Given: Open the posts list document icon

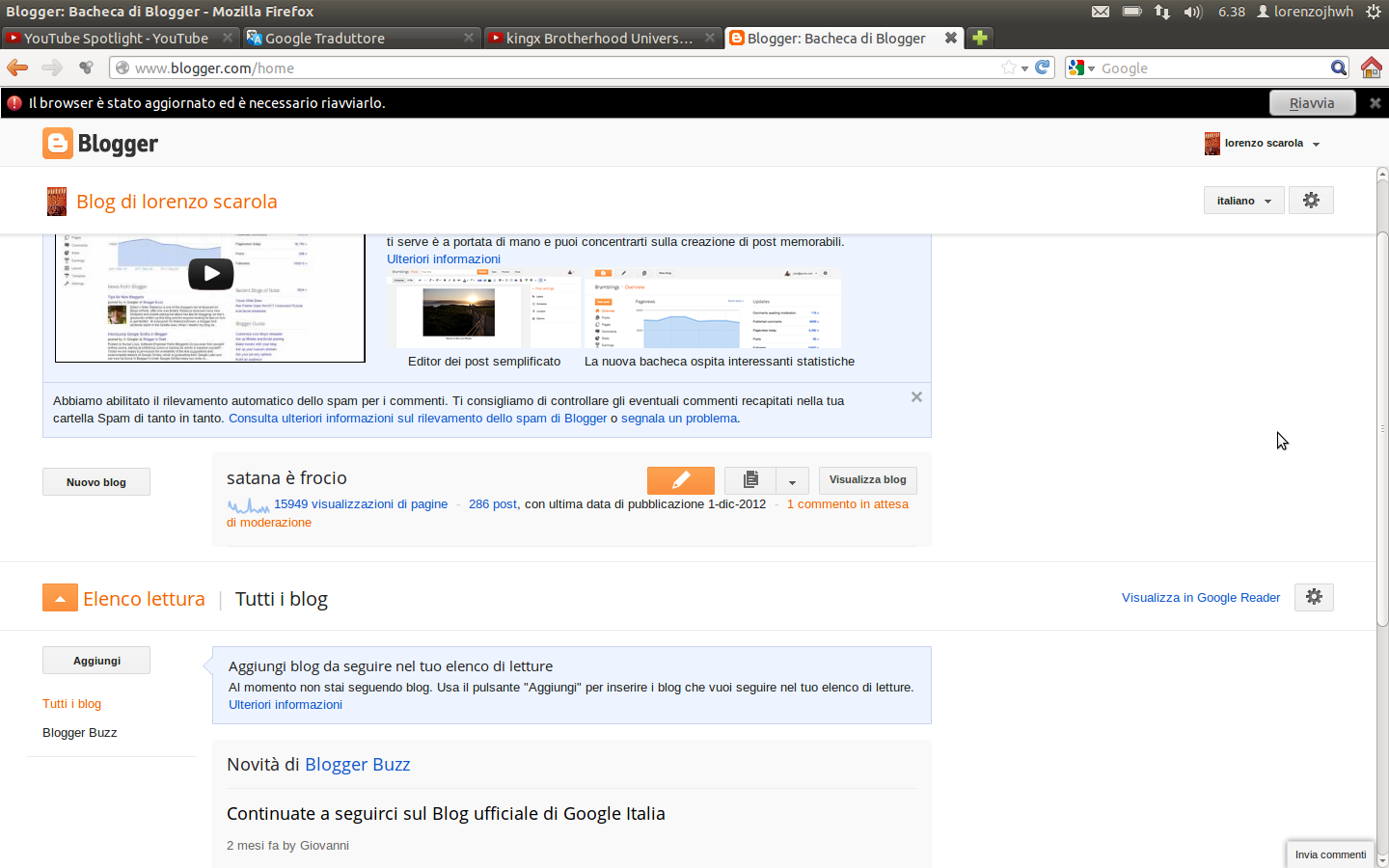Looking at the screenshot, I should [x=750, y=480].
